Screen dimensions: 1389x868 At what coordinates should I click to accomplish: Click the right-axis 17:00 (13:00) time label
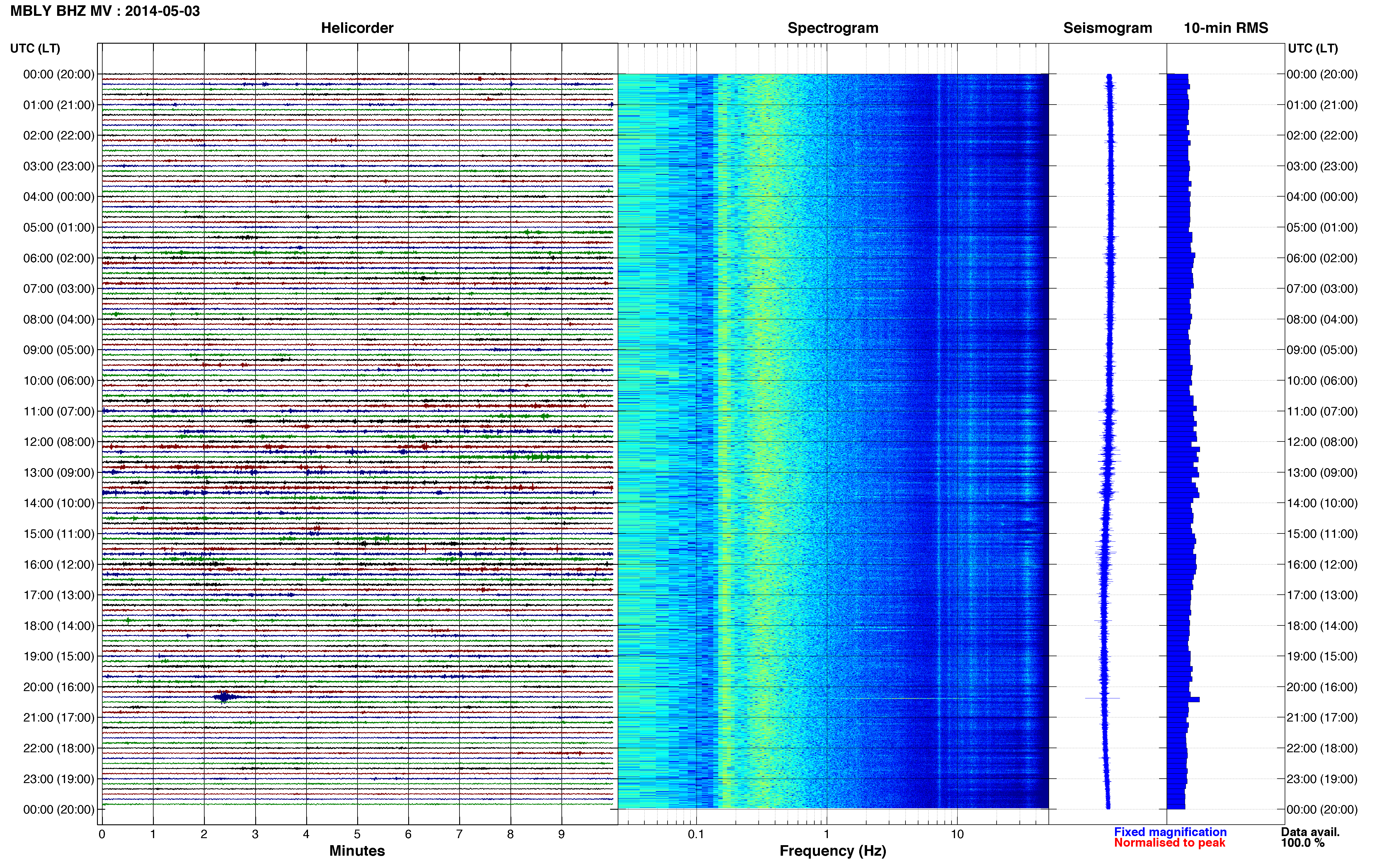[1322, 595]
